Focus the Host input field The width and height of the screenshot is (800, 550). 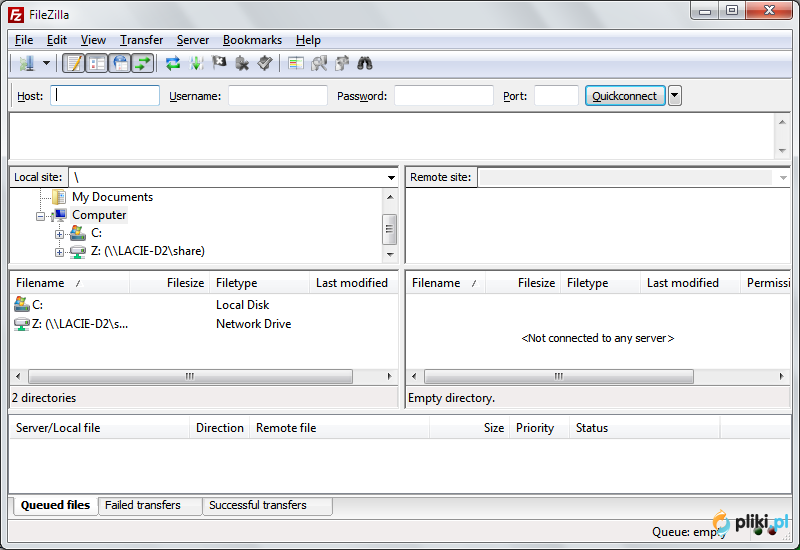(105, 95)
